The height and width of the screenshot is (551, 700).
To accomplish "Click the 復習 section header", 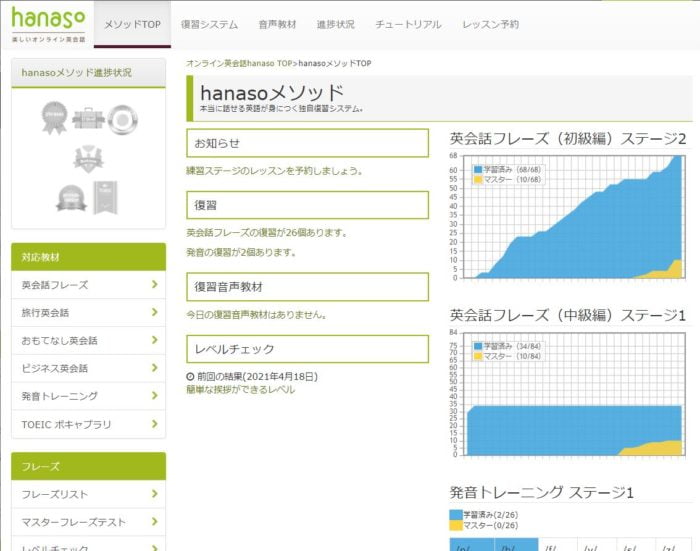I will (x=308, y=205).
